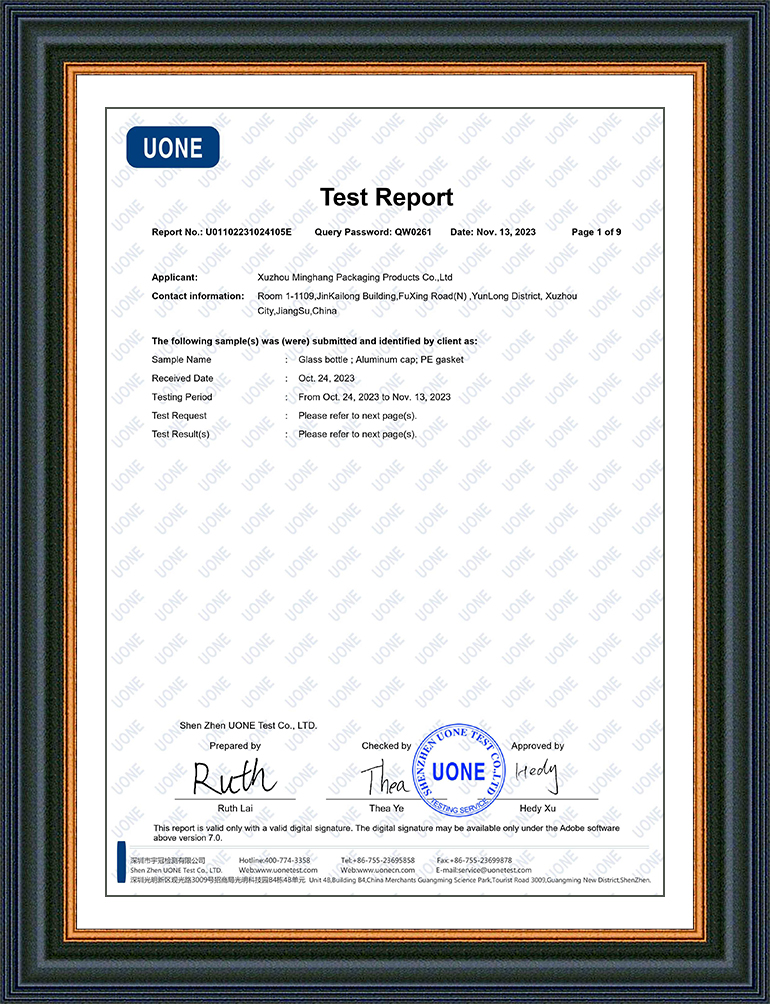Click the address line starting 'Room 1-1109'
This screenshot has height=1004, width=770.
tap(417, 296)
